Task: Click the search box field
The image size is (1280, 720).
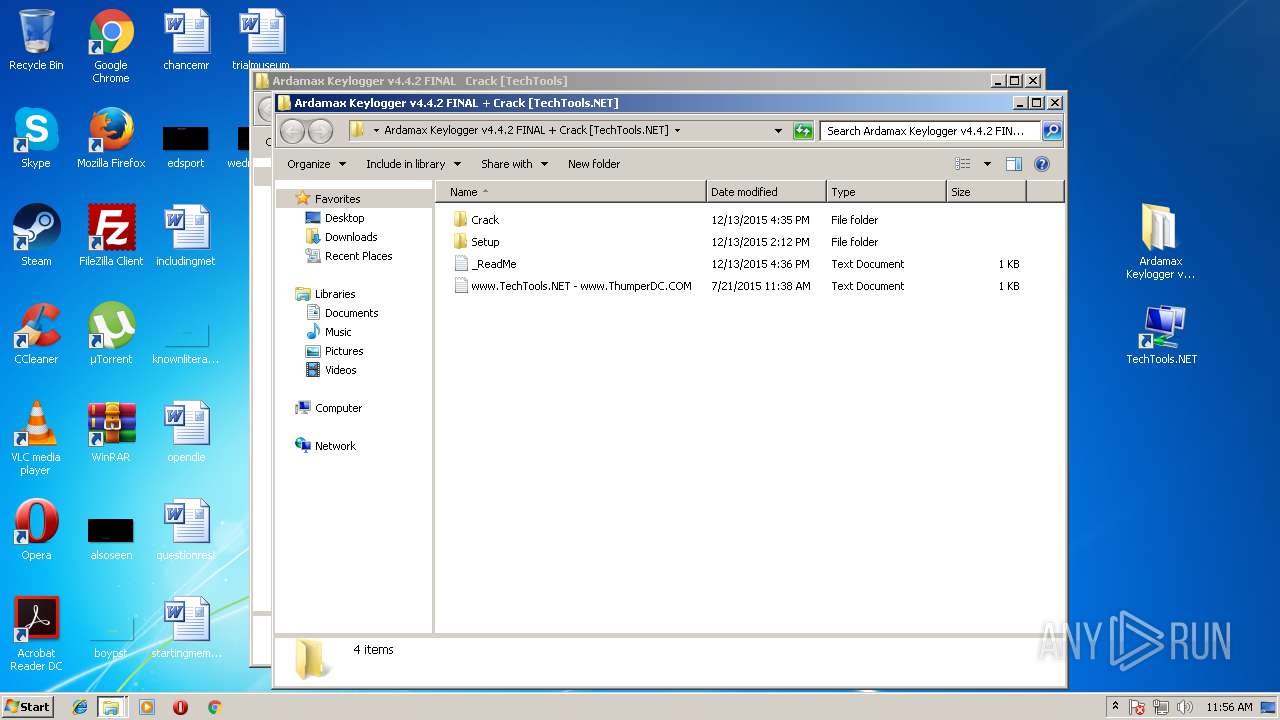Action: tap(930, 131)
